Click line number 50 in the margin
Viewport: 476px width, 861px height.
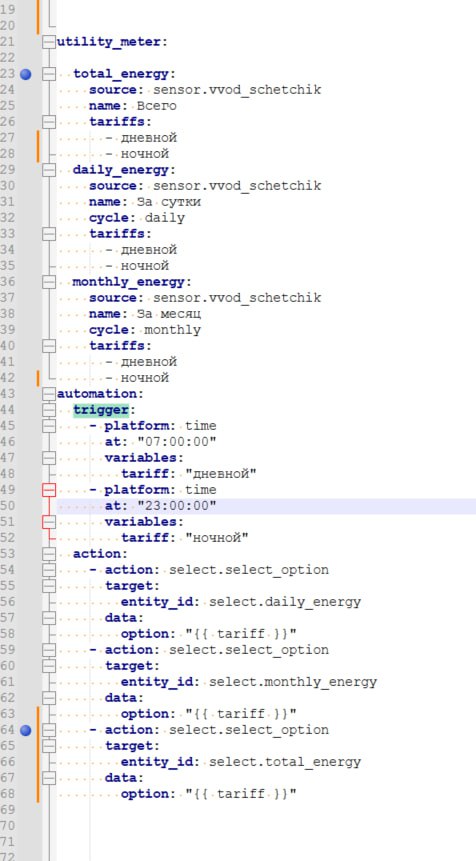coord(8,506)
